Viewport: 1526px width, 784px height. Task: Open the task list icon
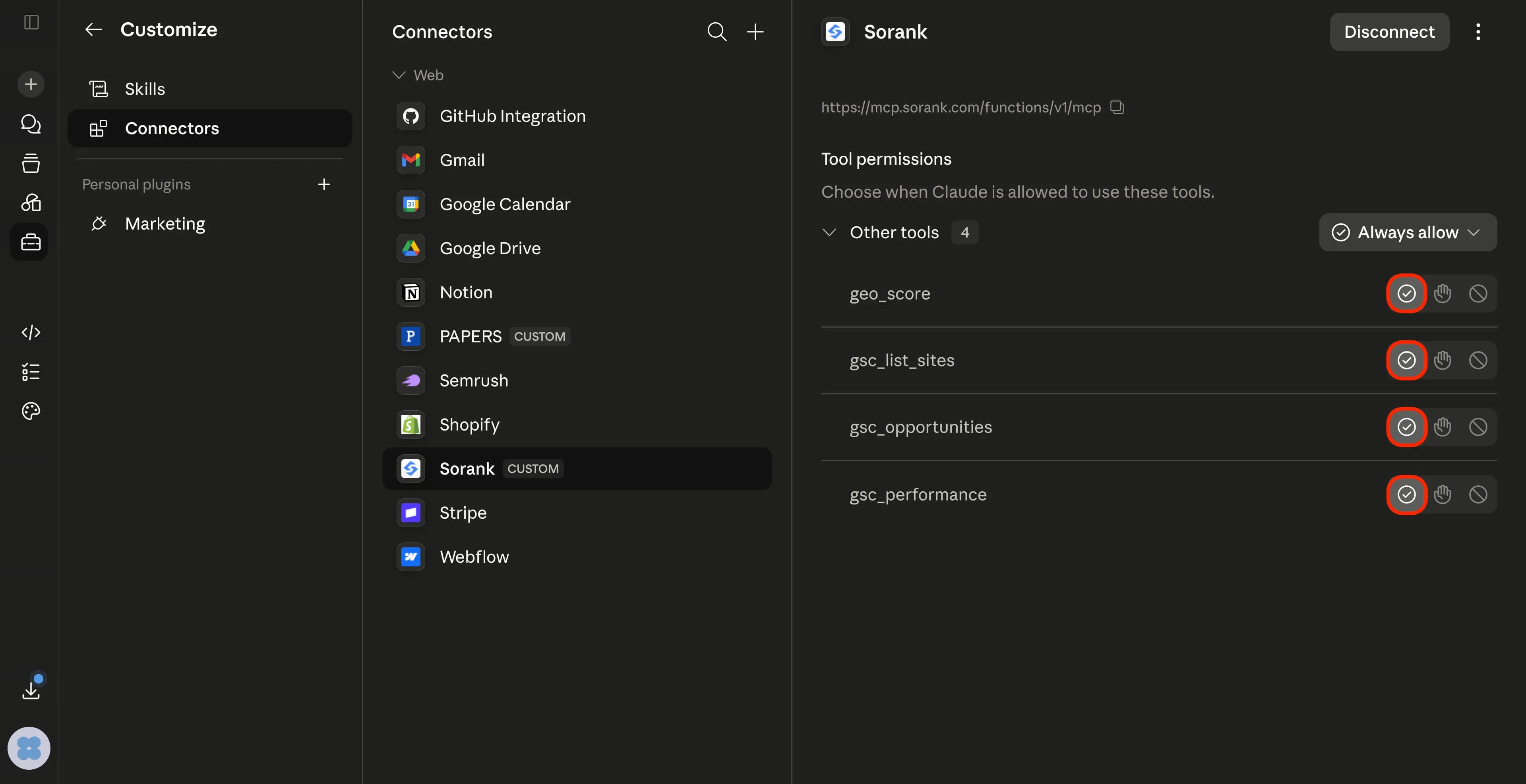coord(31,372)
